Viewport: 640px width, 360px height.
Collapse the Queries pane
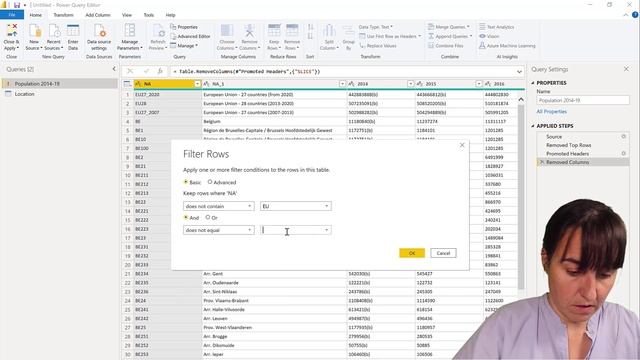(x=114, y=69)
